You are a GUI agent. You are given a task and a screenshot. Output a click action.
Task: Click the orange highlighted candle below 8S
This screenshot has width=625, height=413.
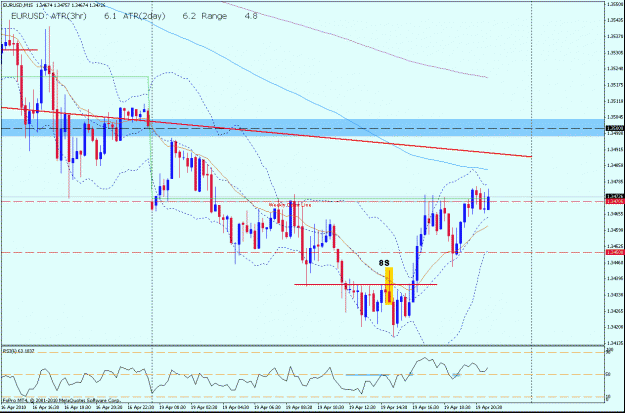click(389, 286)
